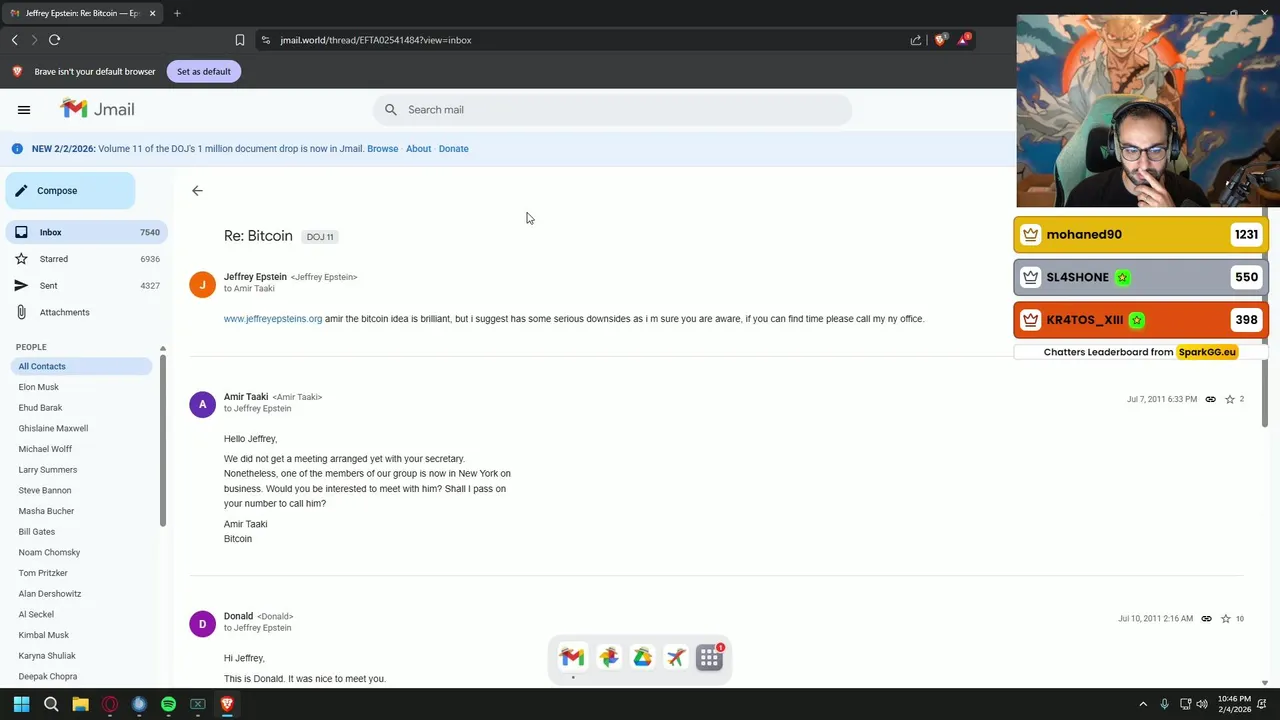Click the Browse link in the banner
The width and height of the screenshot is (1280, 720).
point(382,149)
